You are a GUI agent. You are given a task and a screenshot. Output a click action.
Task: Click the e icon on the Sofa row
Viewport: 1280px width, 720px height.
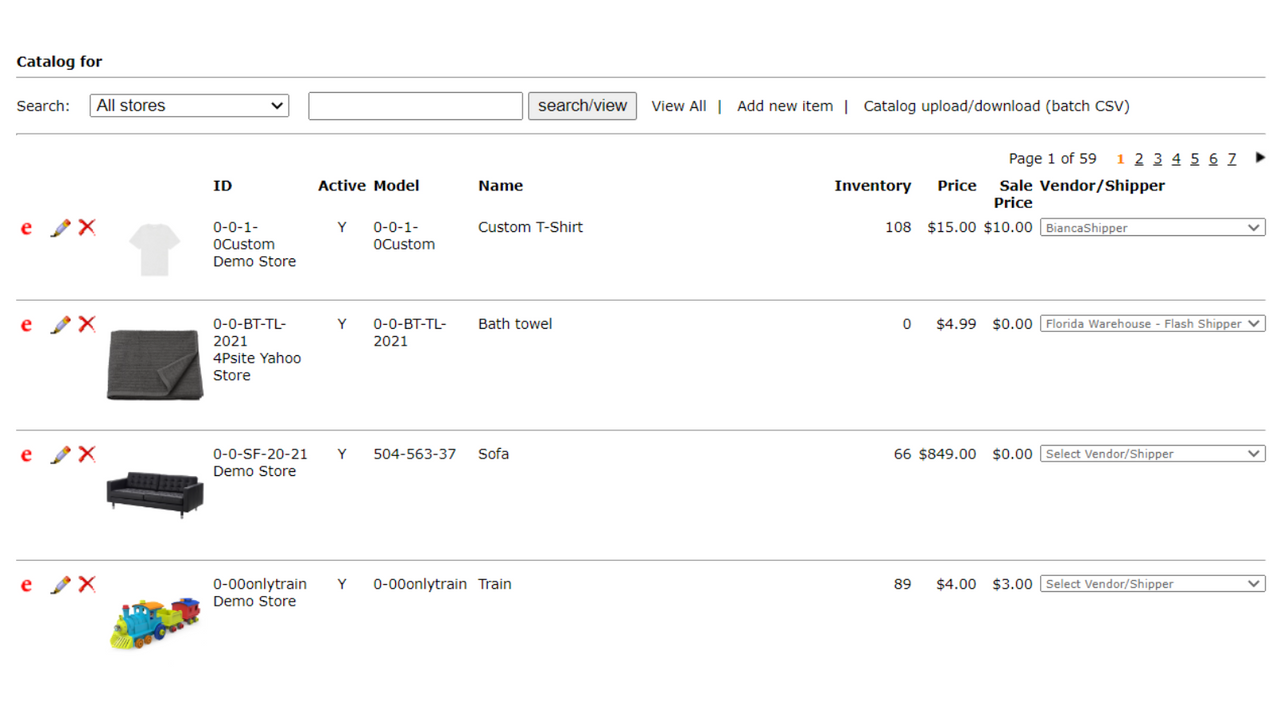25,454
